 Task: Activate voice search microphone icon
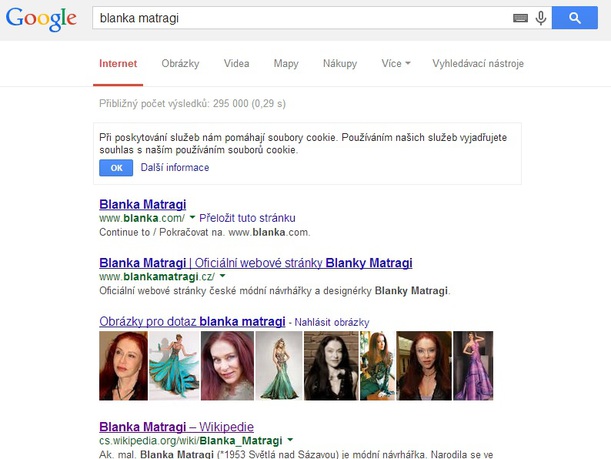coord(541,18)
